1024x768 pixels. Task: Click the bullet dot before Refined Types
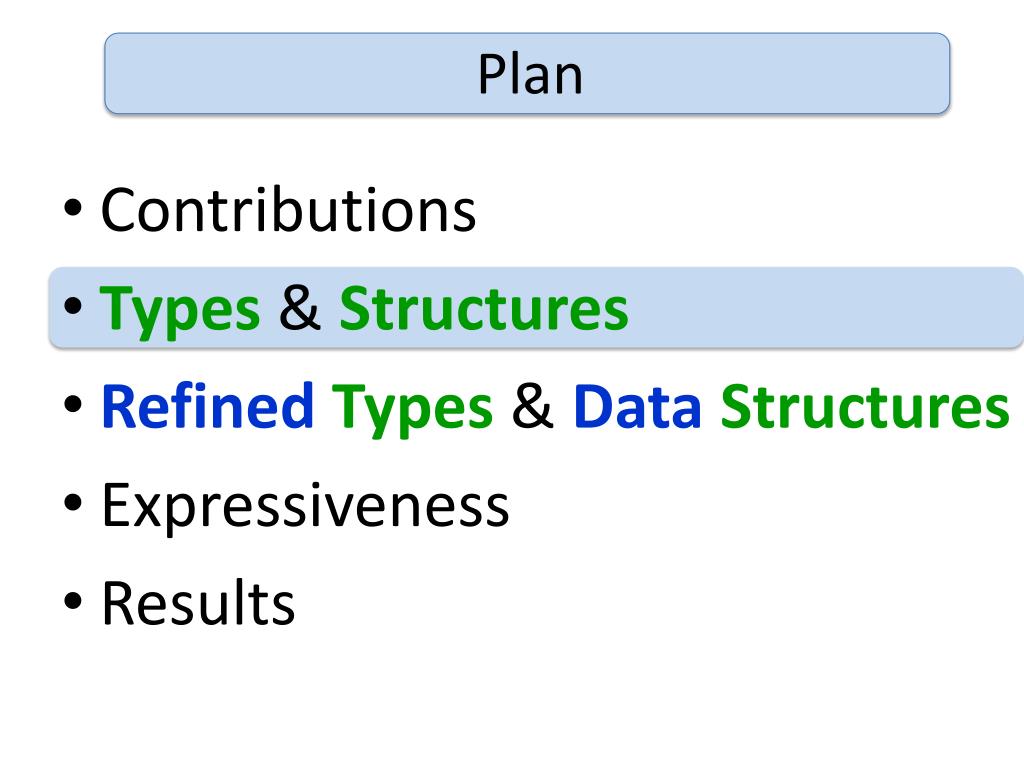pyautogui.click(x=73, y=404)
